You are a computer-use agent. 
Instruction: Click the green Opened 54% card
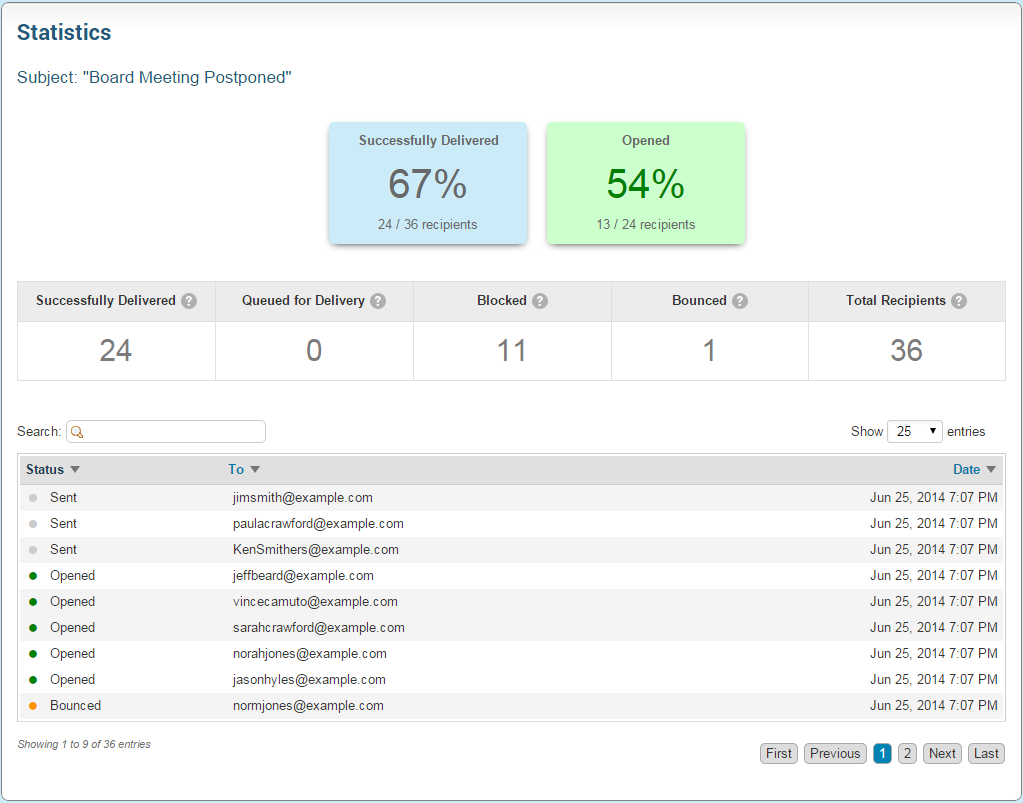point(646,183)
